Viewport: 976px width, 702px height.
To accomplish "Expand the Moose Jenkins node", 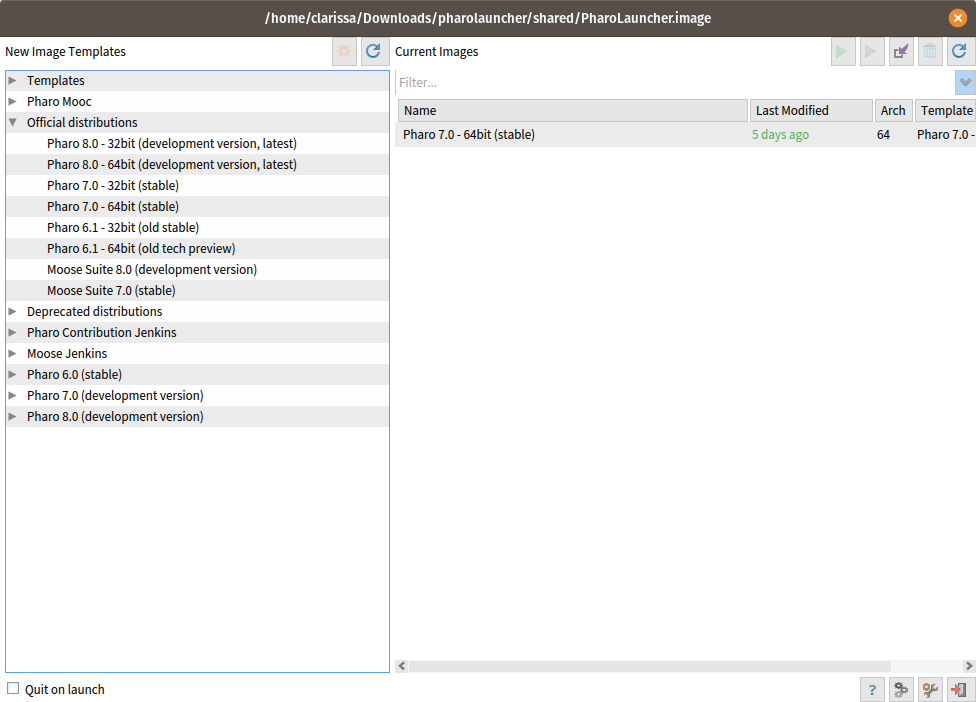I will tap(12, 353).
